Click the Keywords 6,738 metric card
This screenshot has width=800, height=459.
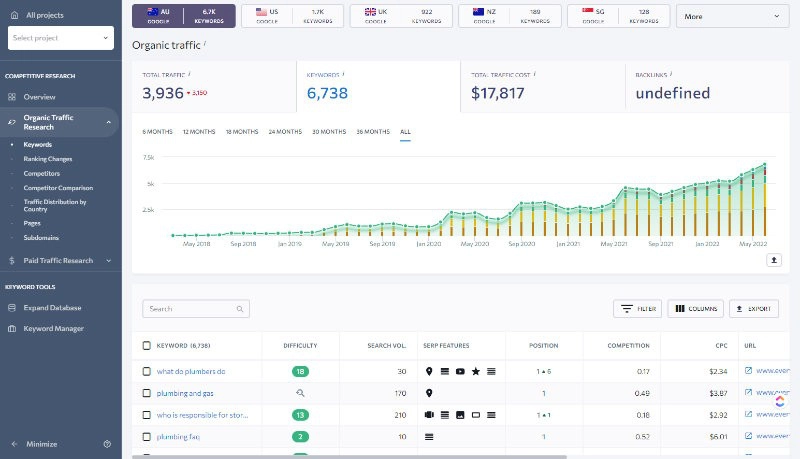pyautogui.click(x=378, y=86)
